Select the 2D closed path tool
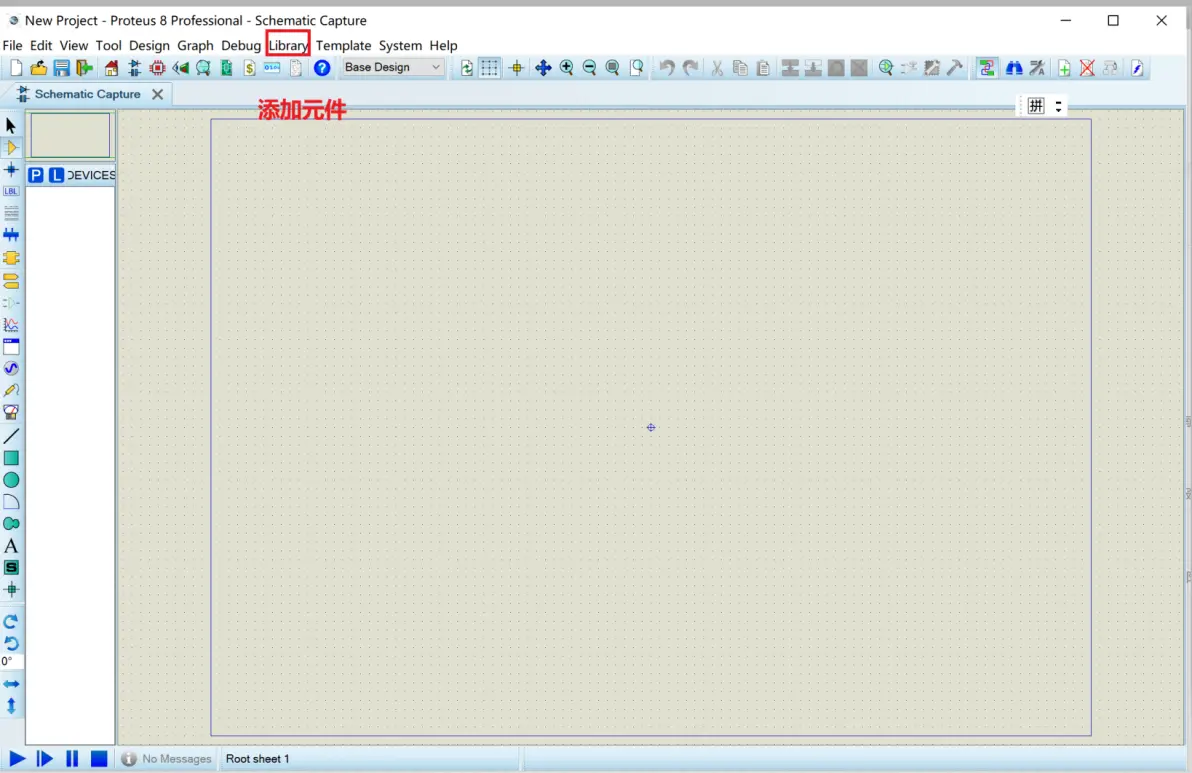 tap(11, 524)
